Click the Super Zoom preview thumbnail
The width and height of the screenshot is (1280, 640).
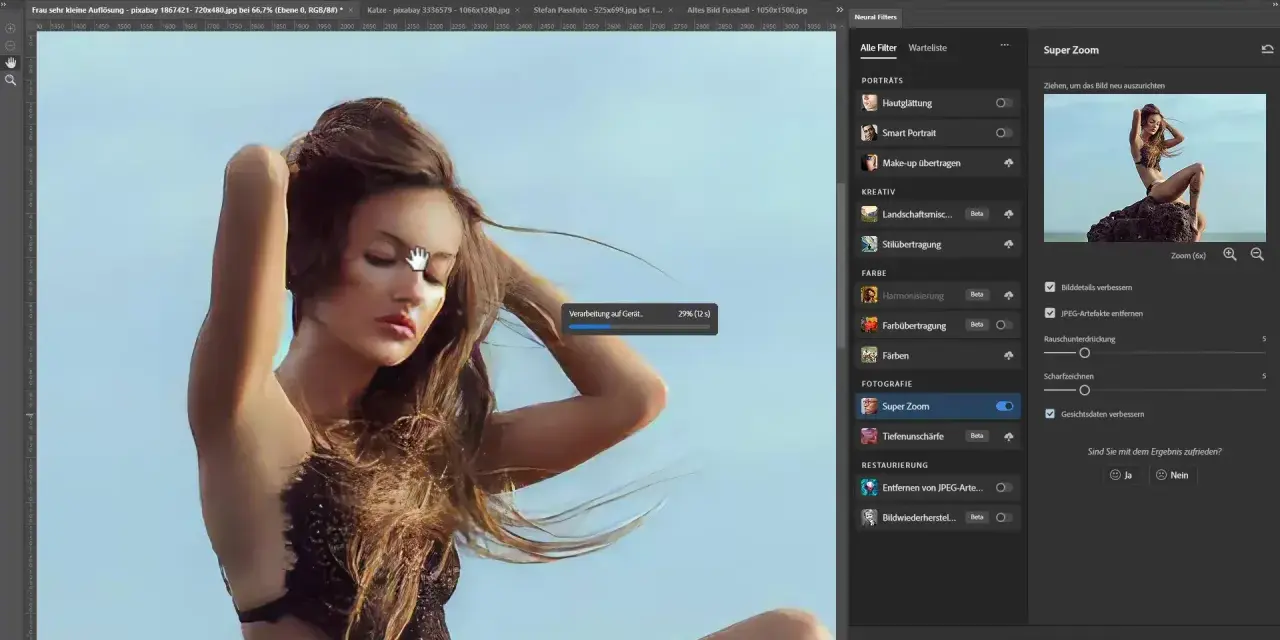pyautogui.click(x=1154, y=168)
